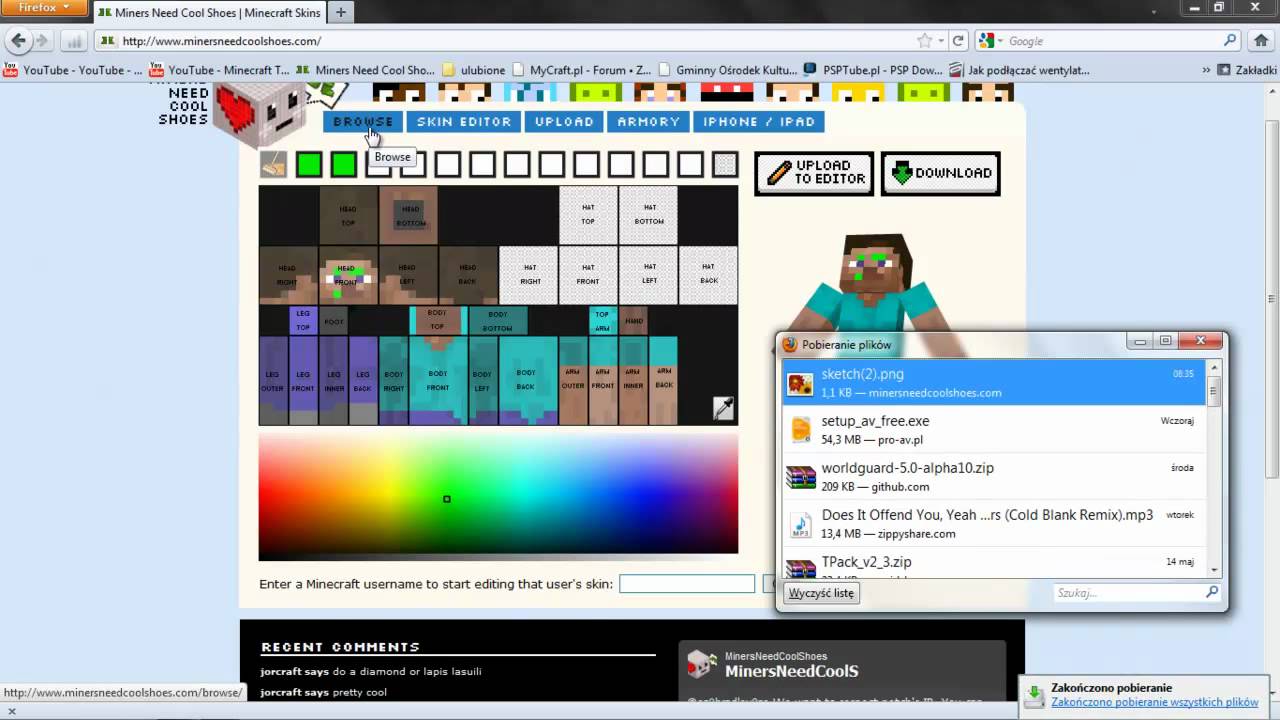The width and height of the screenshot is (1280, 720).
Task: Click the Home button in toolbar
Action: [1259, 41]
